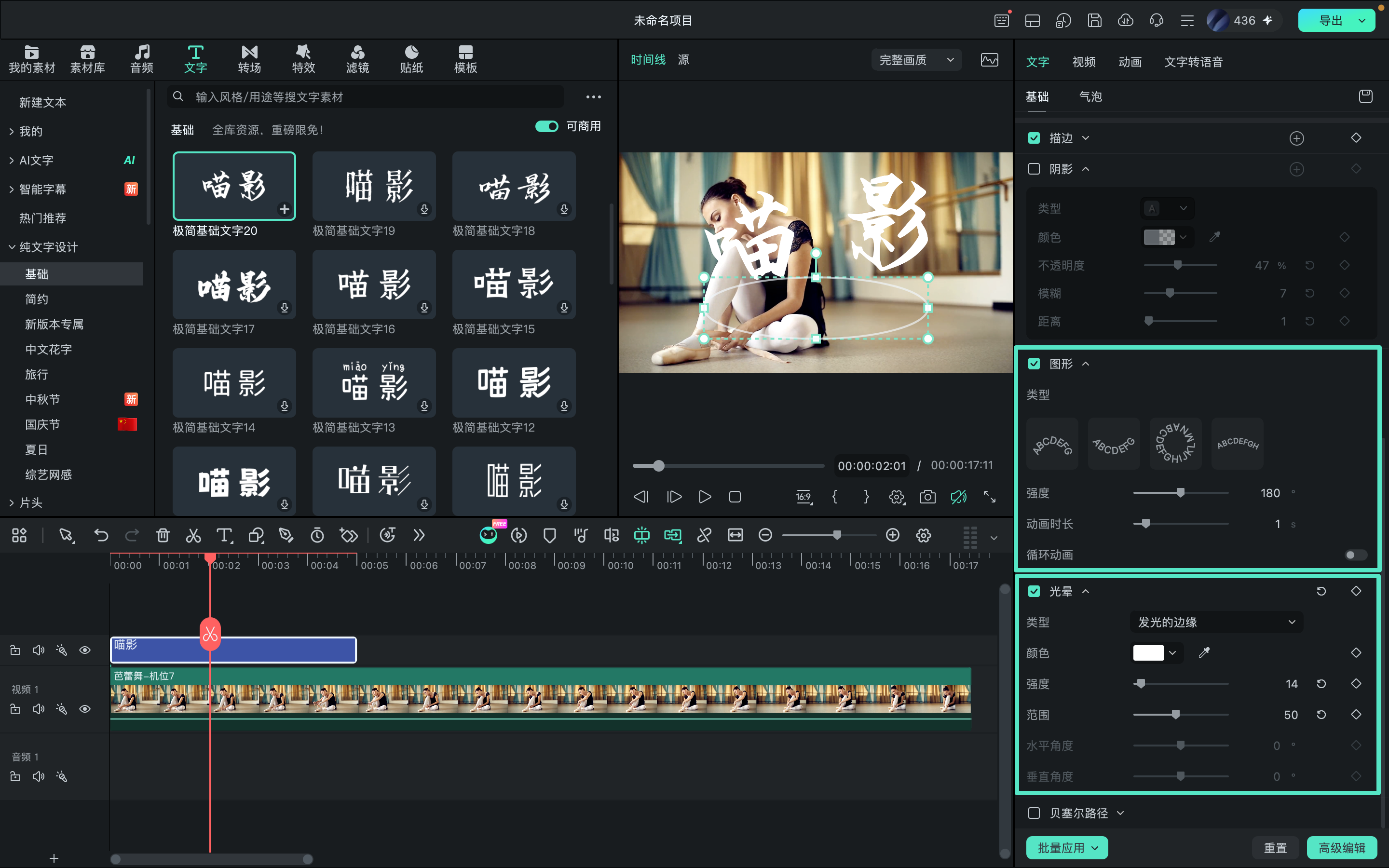Click the reset icon for 光晕 强度
This screenshot has width=1389, height=868.
[x=1321, y=684]
